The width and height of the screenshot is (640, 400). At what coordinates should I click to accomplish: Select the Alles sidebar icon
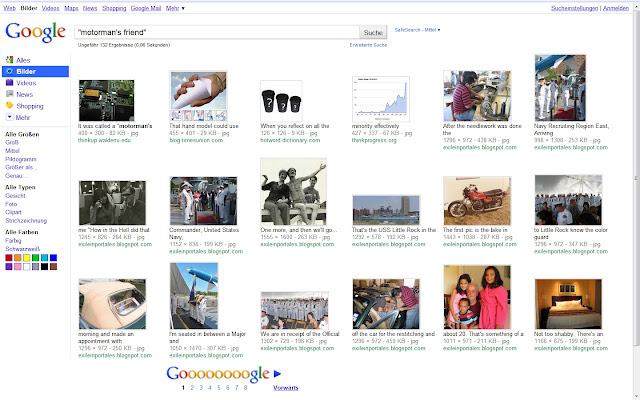[9, 60]
